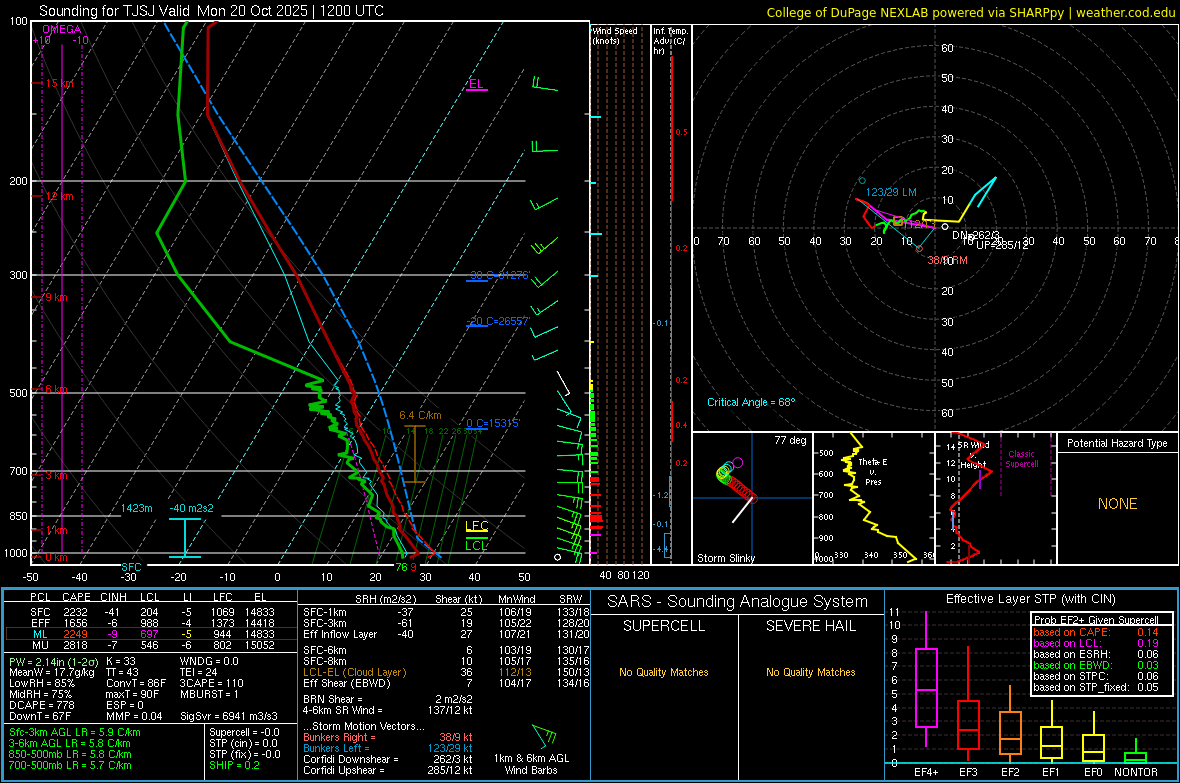Select the highlighted ML parcel row
Image resolution: width=1180 pixels, height=783 pixels.
click(148, 634)
